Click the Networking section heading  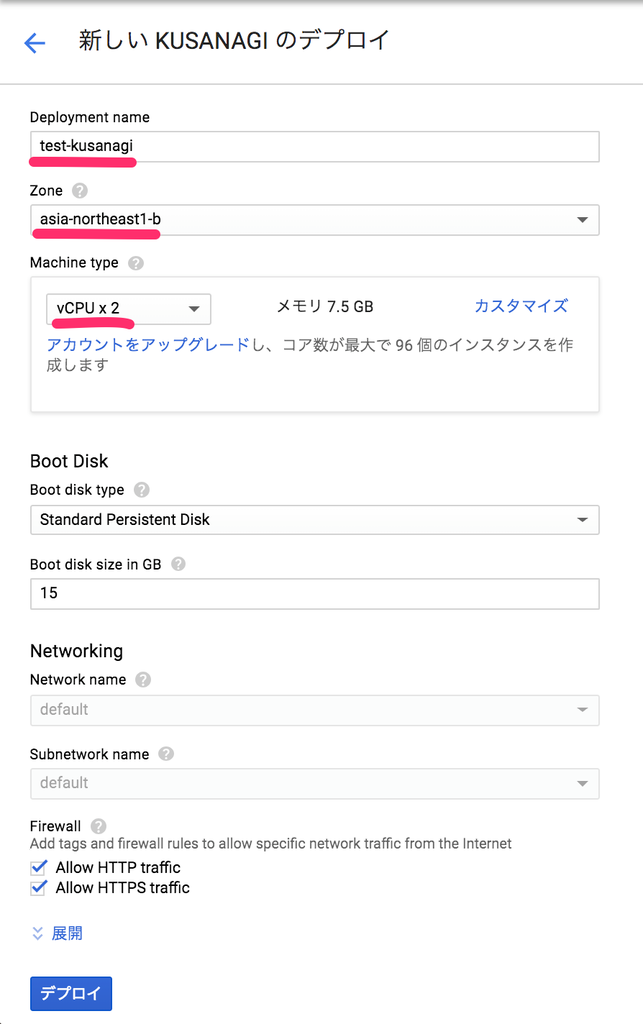pos(76,651)
